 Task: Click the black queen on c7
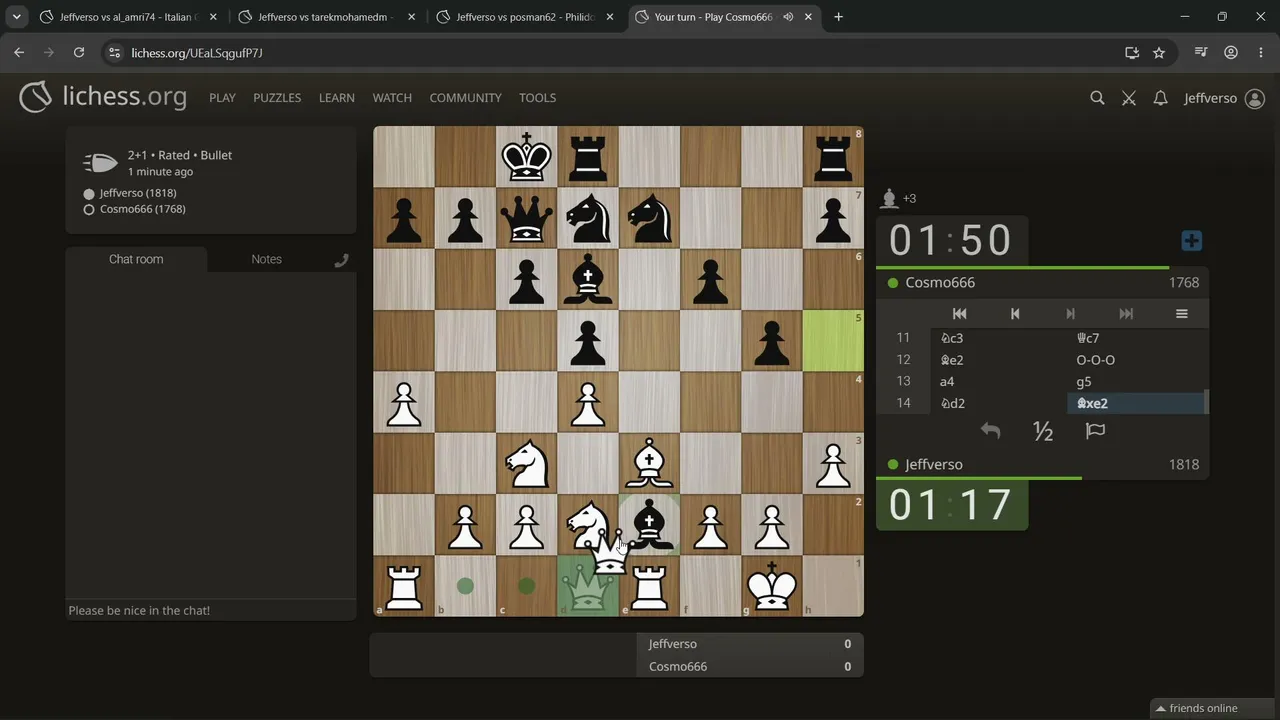click(x=526, y=218)
